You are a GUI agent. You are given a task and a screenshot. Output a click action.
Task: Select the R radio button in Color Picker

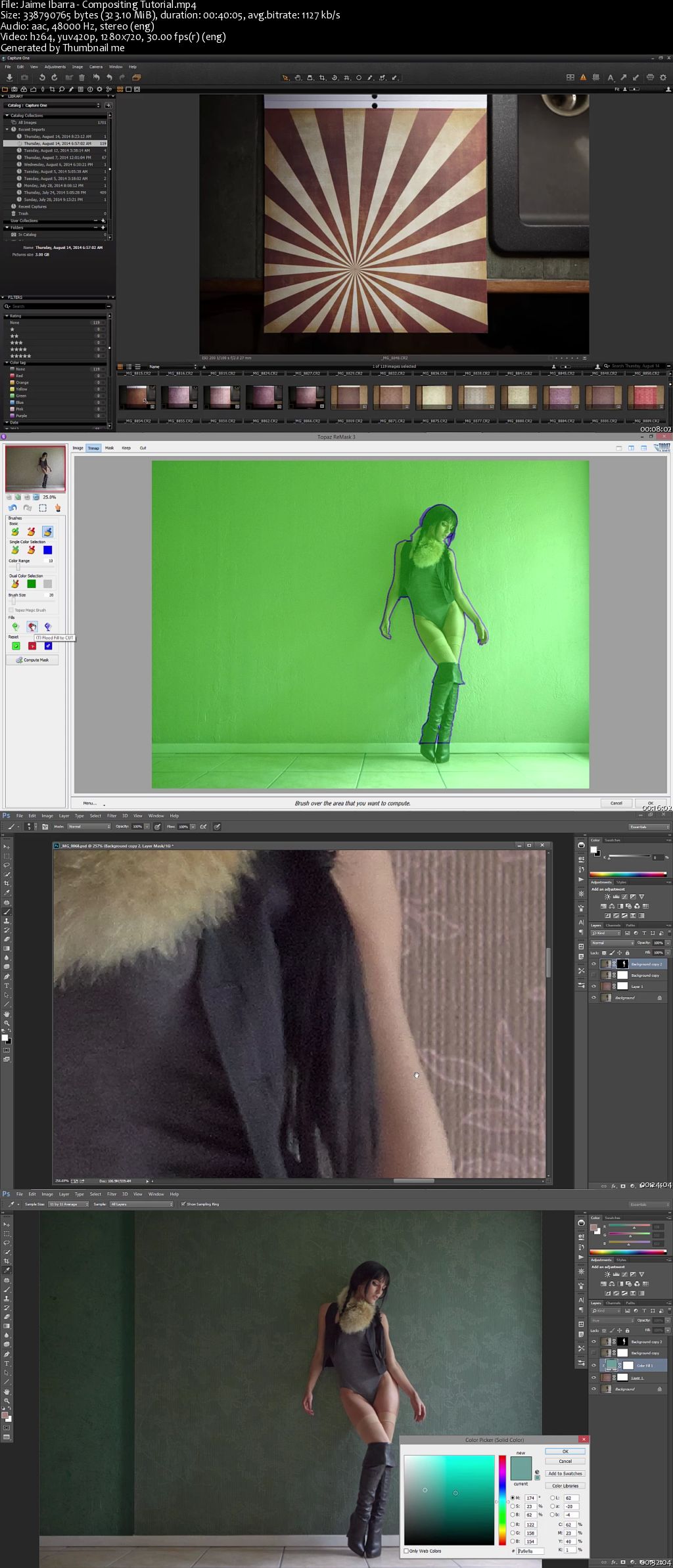coord(513,1525)
